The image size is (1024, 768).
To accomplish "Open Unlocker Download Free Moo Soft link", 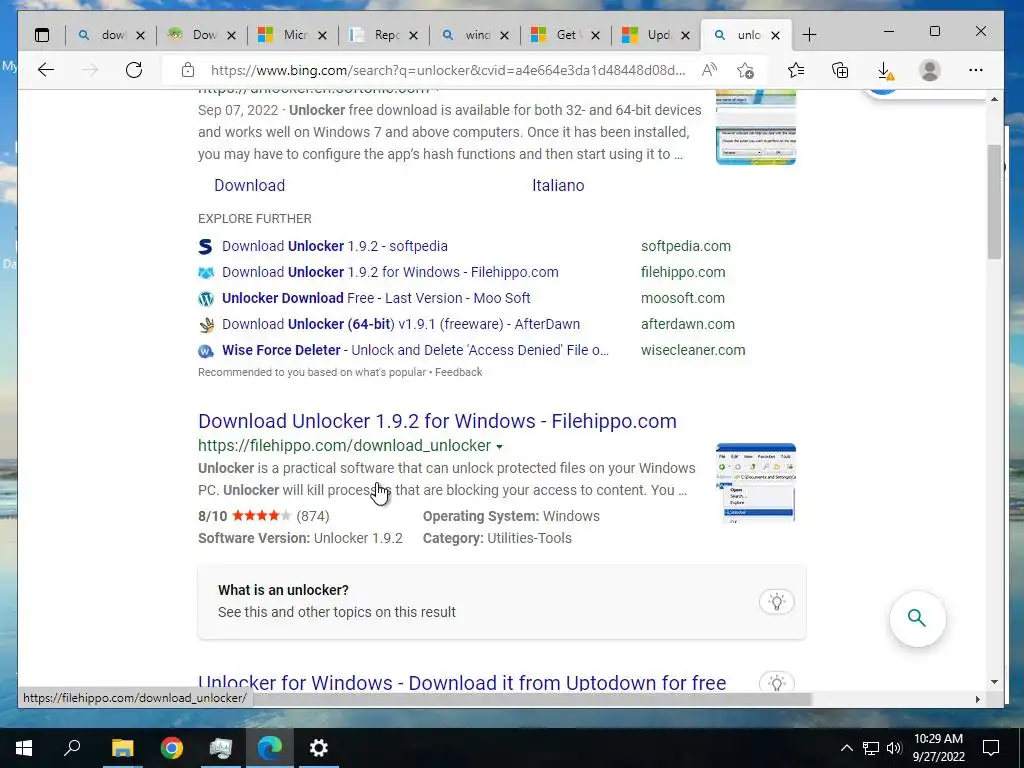I will coord(376,298).
